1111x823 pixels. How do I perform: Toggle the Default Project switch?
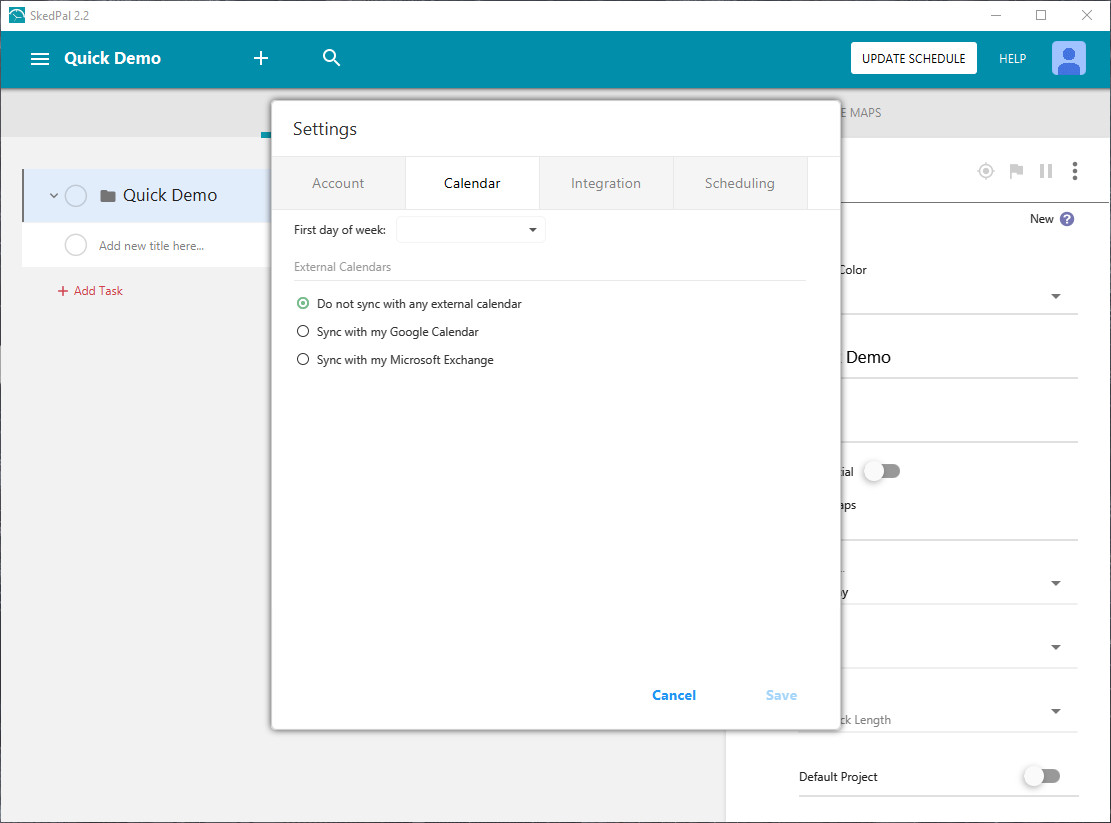tap(1042, 776)
